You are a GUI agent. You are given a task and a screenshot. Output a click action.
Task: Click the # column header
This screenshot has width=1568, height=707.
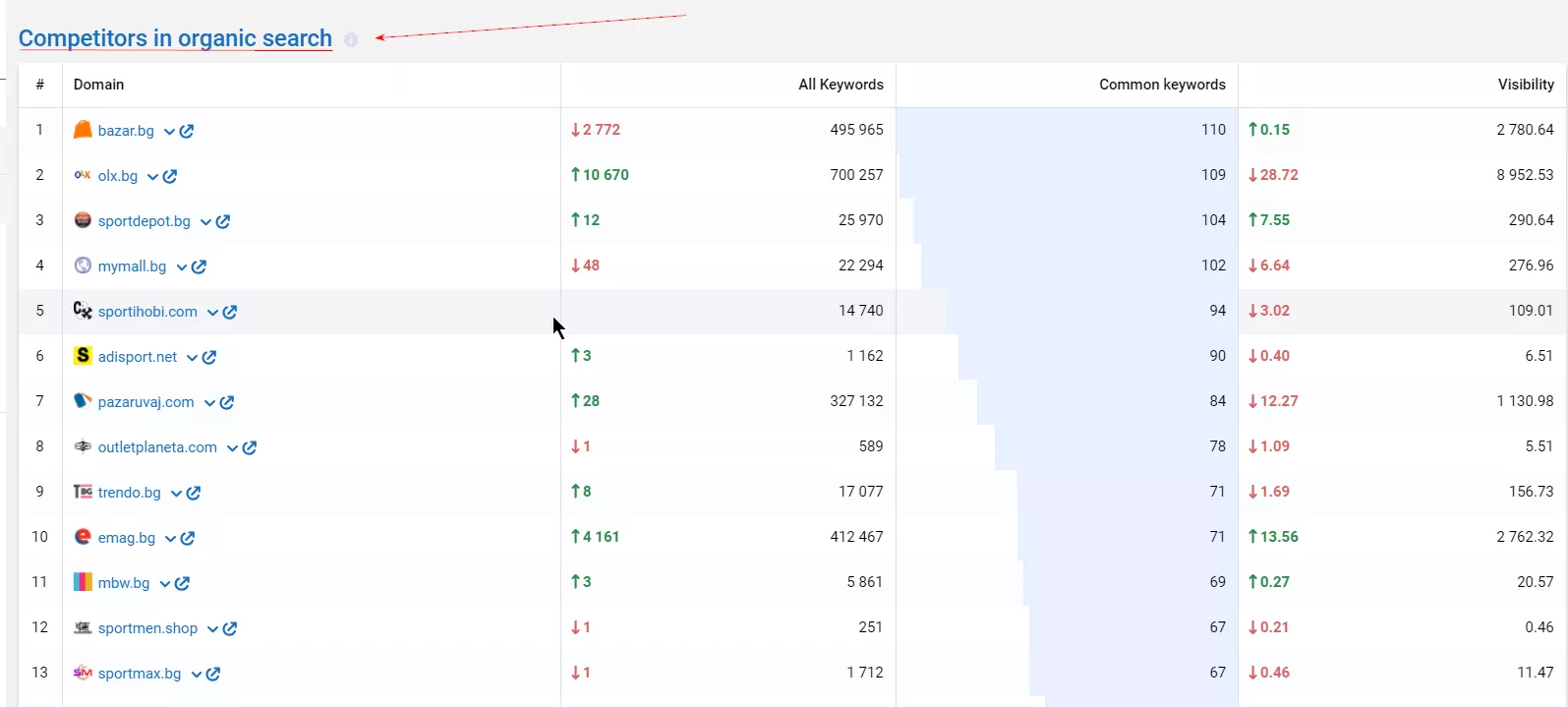[x=39, y=85]
